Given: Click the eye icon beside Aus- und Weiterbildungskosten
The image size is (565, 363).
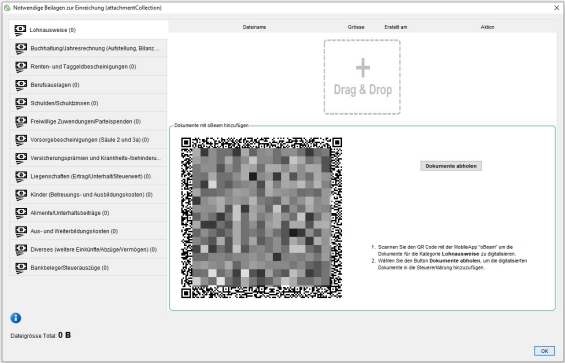Looking at the screenshot, I should [21, 232].
